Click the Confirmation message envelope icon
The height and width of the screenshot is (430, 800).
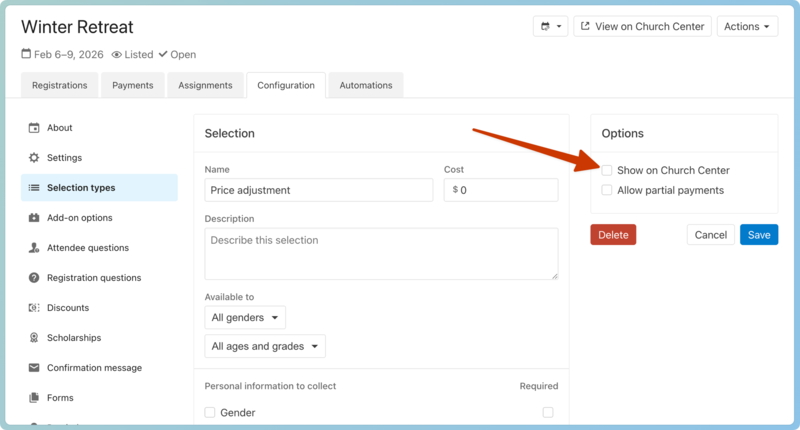34,368
